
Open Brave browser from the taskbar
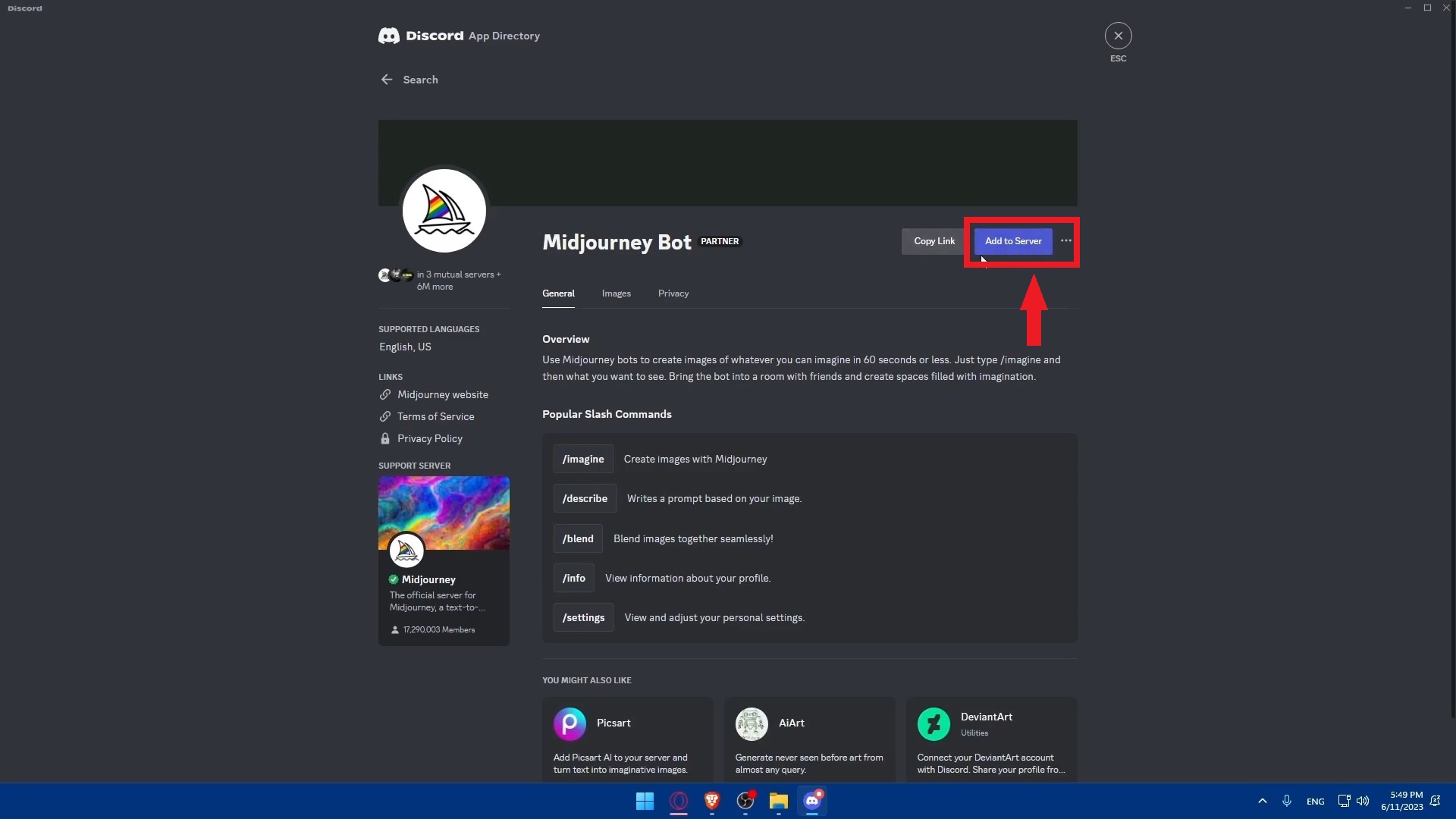(712, 802)
